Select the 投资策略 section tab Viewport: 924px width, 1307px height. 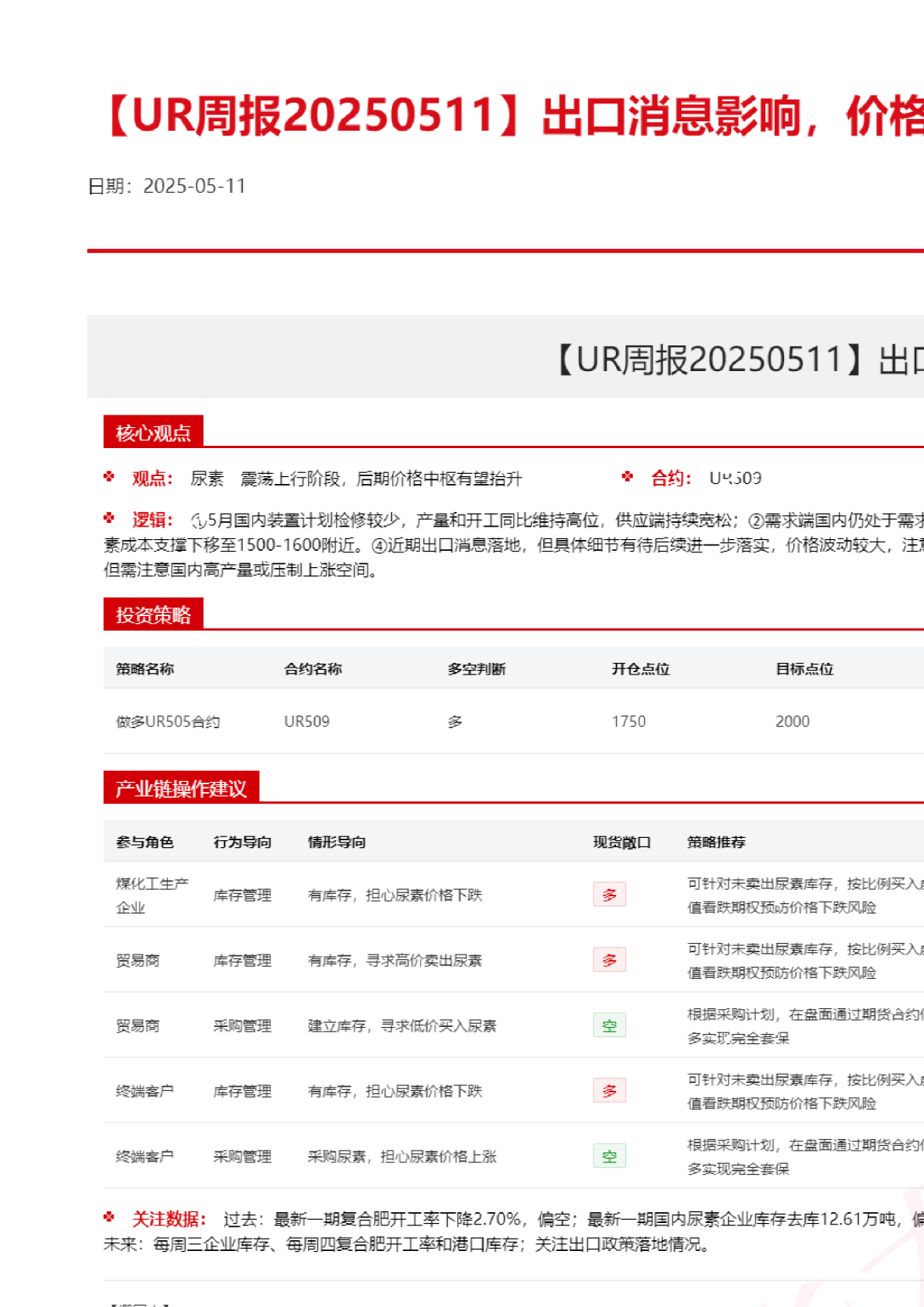click(x=153, y=615)
